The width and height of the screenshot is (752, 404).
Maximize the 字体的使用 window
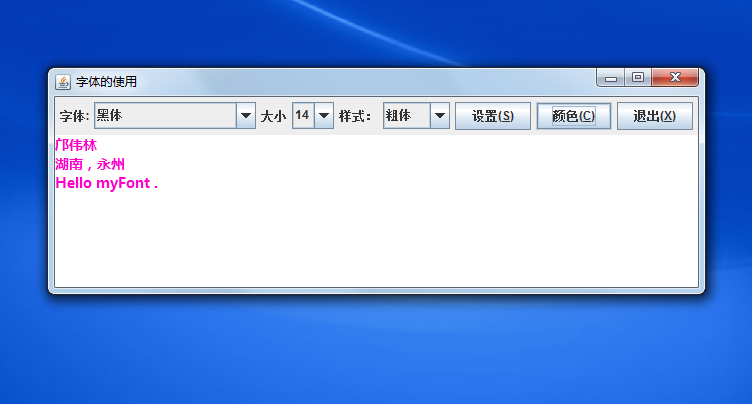638,78
